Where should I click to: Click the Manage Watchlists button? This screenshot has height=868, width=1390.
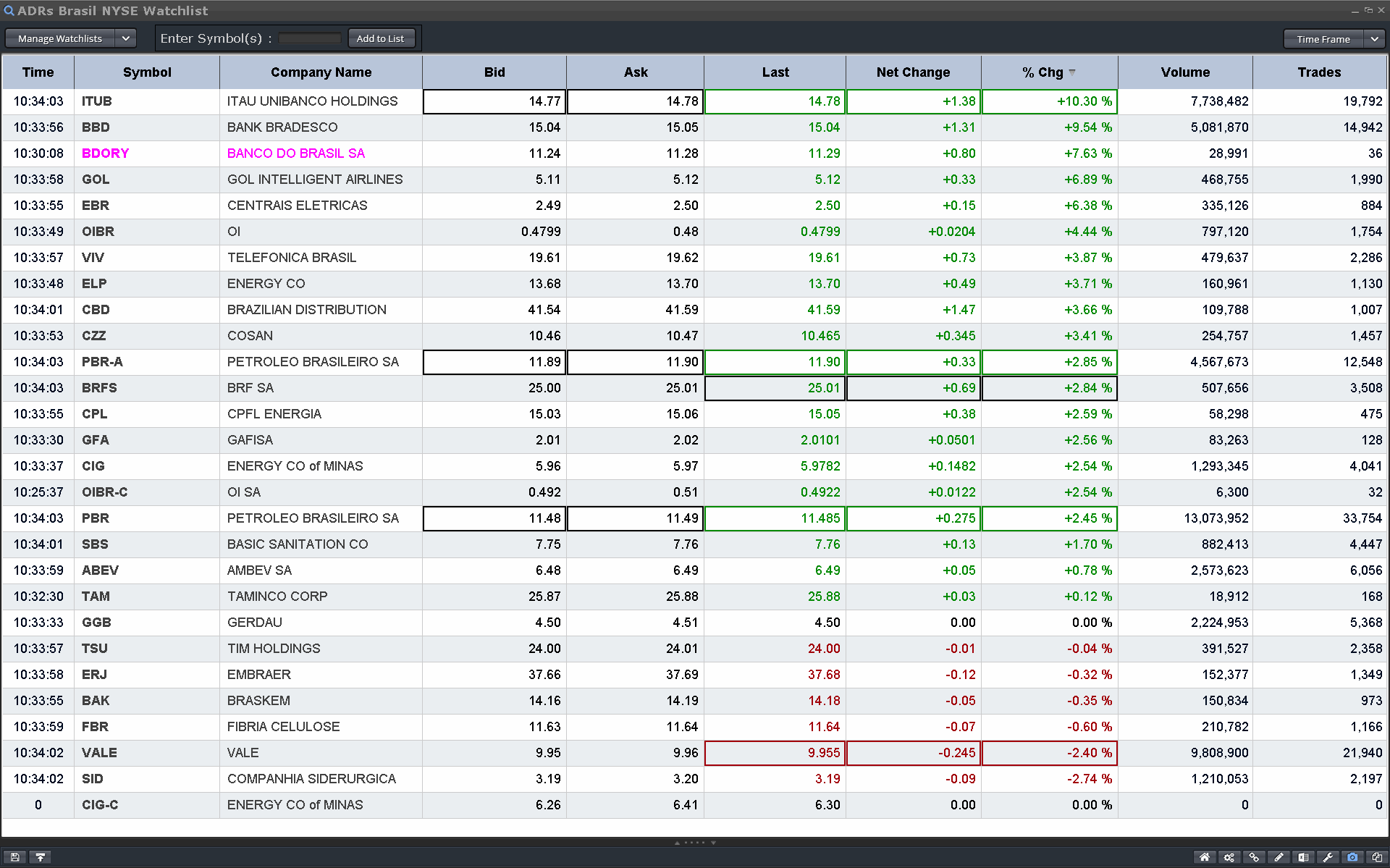coord(60,38)
